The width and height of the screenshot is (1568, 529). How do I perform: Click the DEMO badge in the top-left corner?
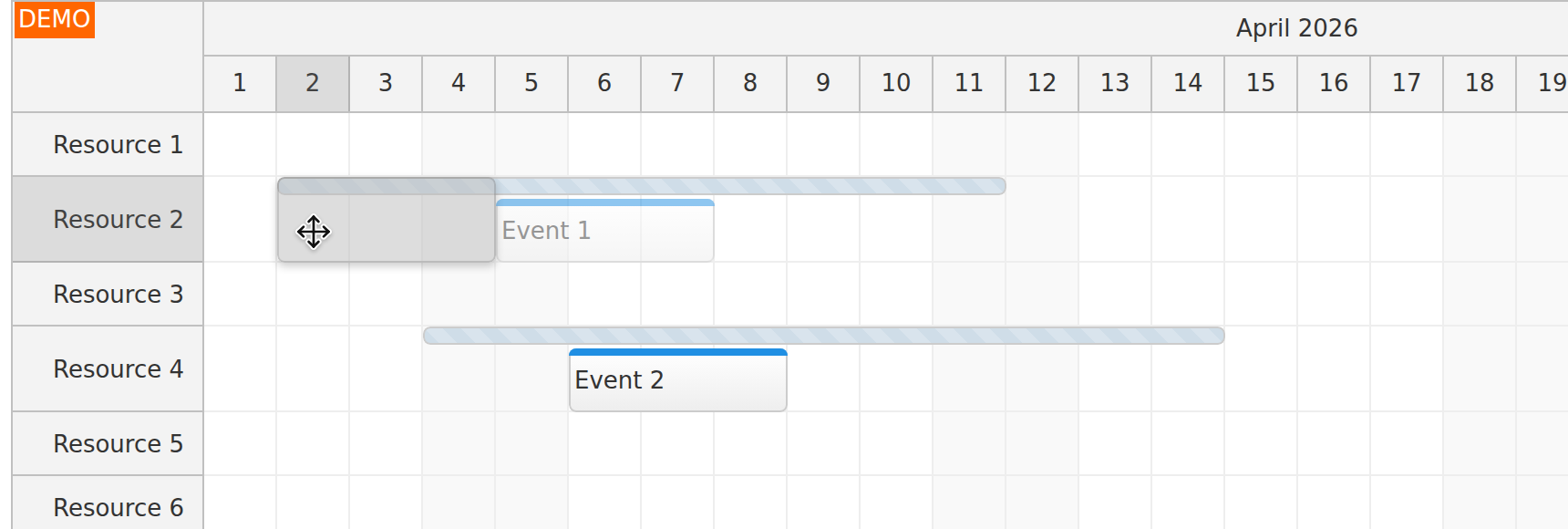pyautogui.click(x=54, y=18)
